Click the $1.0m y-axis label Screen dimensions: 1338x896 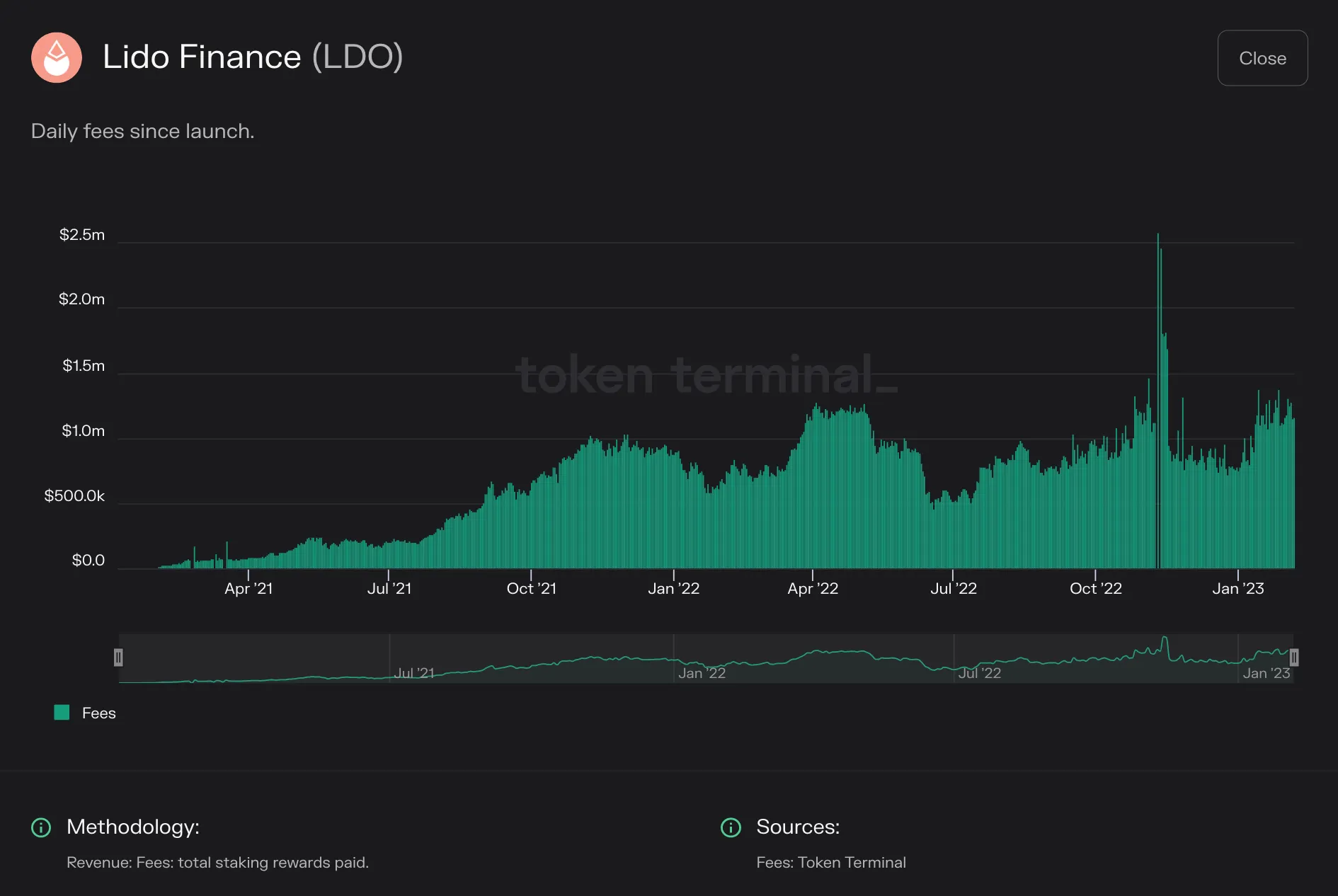(x=84, y=431)
